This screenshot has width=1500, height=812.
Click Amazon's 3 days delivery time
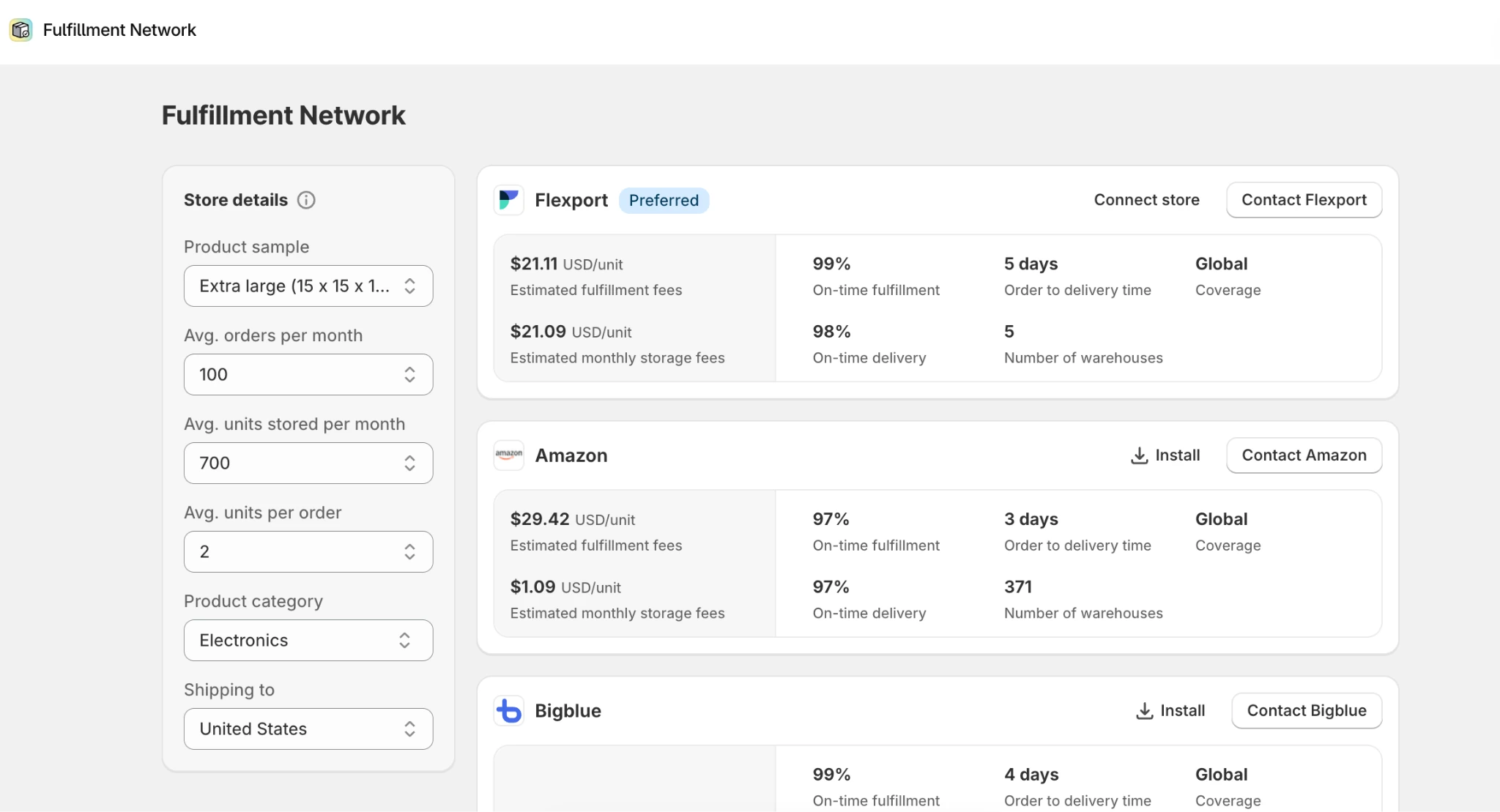coord(1031,519)
